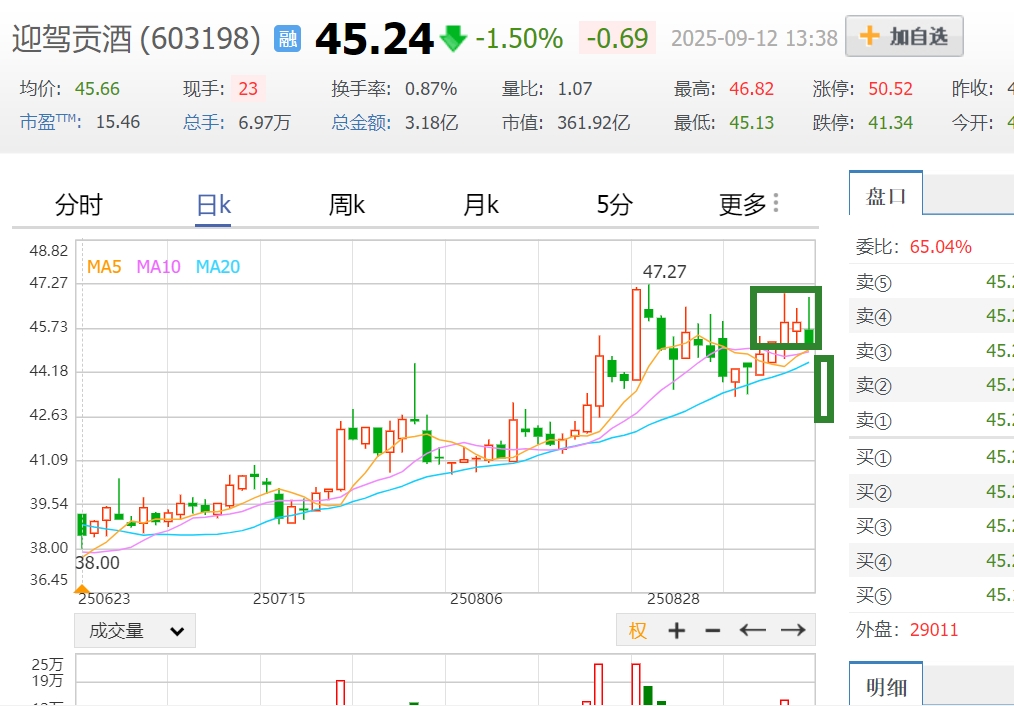Screen dimensions: 1014x706
Task: Click the -1.50% change percentage
Action: click(519, 39)
